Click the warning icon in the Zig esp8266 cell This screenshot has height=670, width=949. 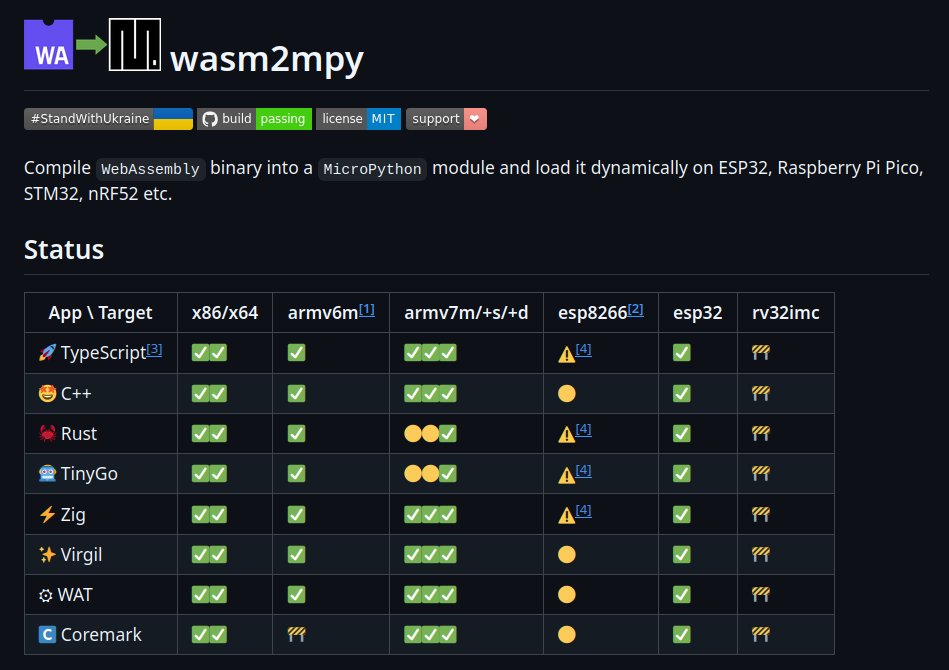coord(566,516)
